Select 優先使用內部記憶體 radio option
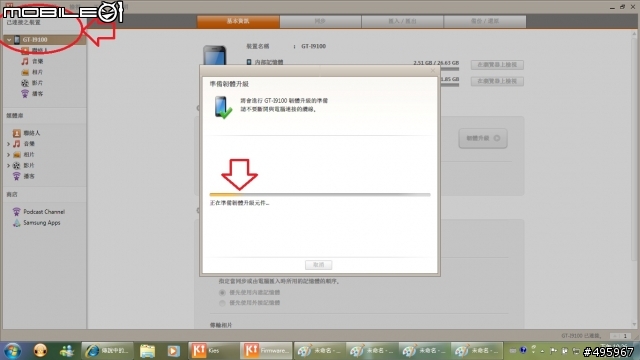Image resolution: width=640 pixels, height=360 pixels. 222,293
